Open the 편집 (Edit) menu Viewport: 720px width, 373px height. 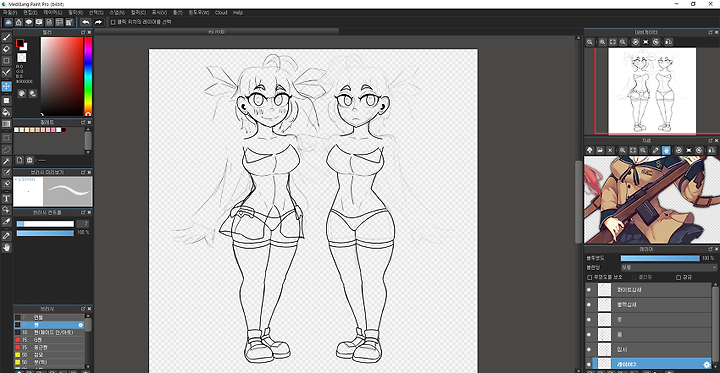[30, 12]
